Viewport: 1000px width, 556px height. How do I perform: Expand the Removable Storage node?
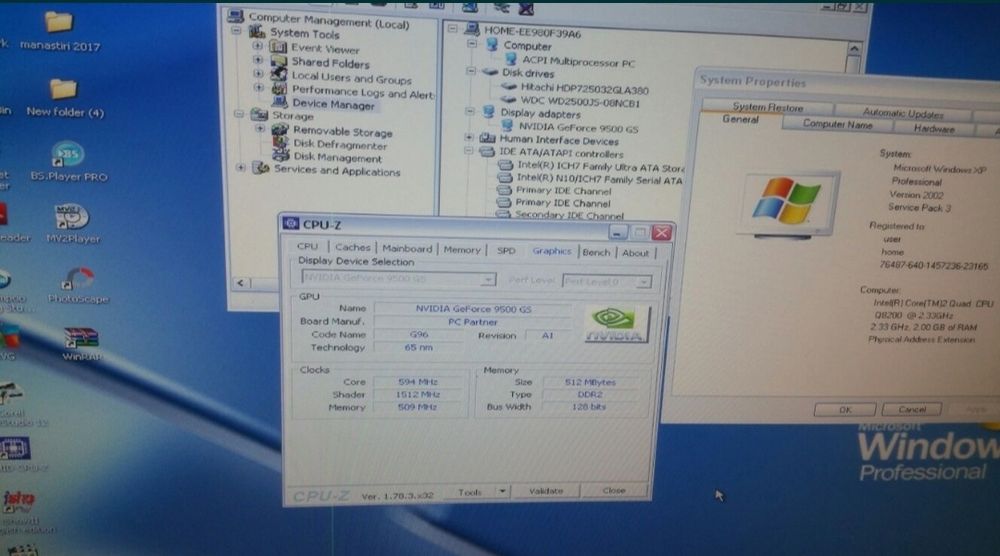[260, 128]
